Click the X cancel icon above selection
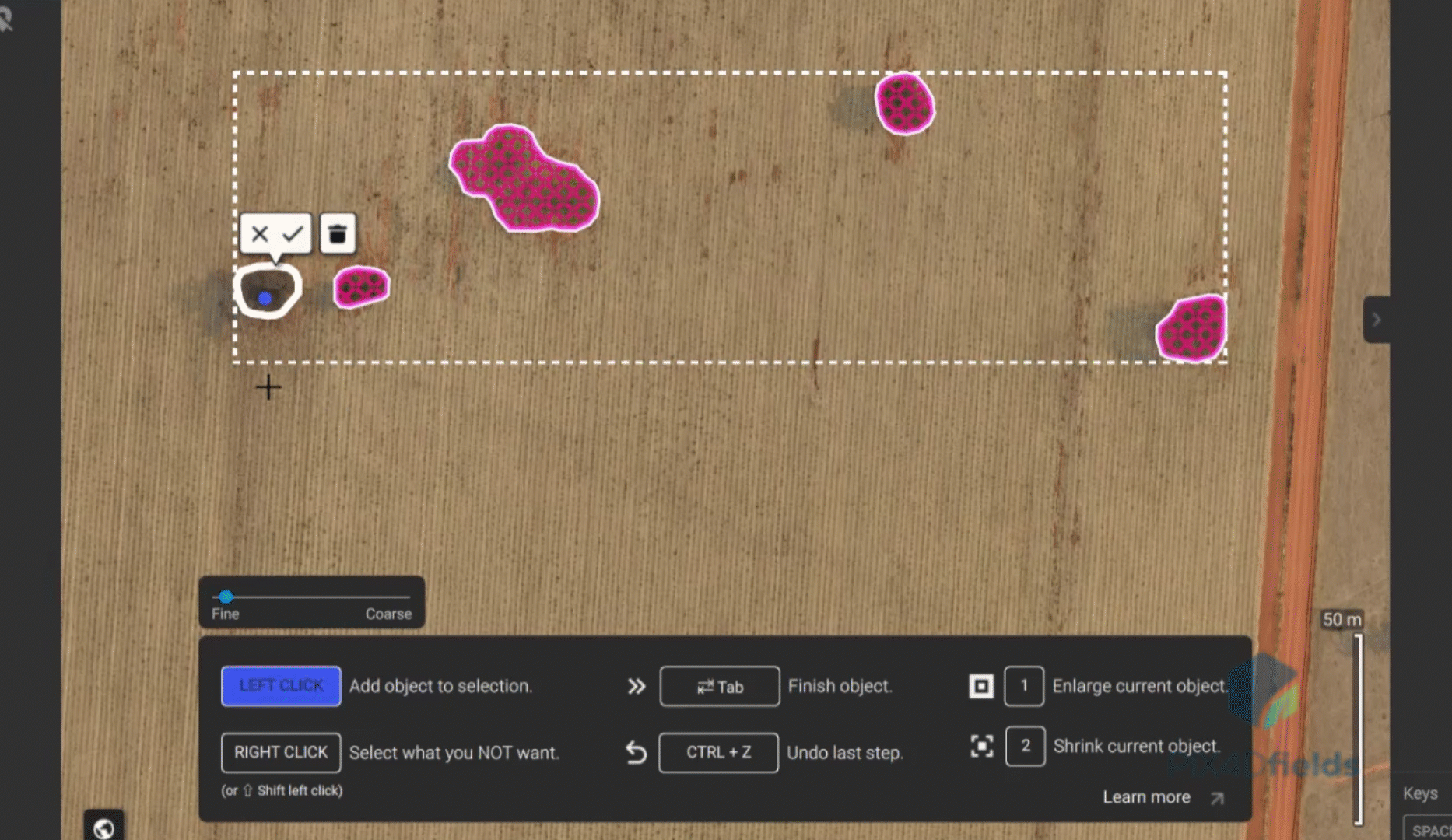 260,234
